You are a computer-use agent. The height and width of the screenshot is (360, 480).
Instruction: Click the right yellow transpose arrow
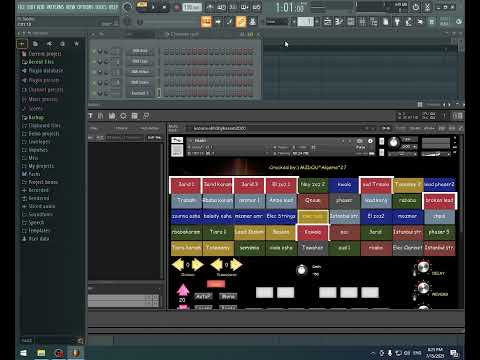pos(236,265)
